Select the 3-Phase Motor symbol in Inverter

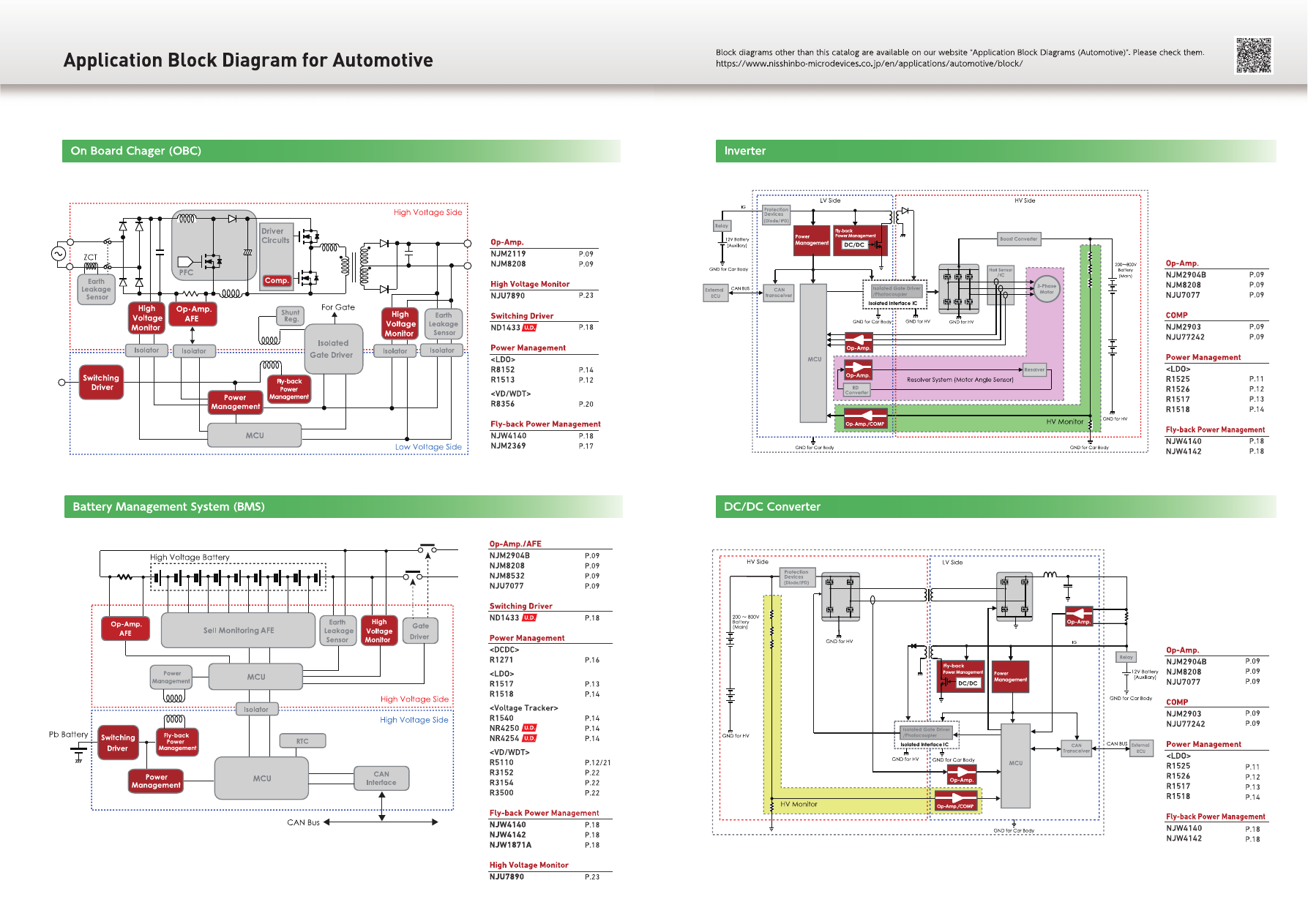click(1047, 289)
